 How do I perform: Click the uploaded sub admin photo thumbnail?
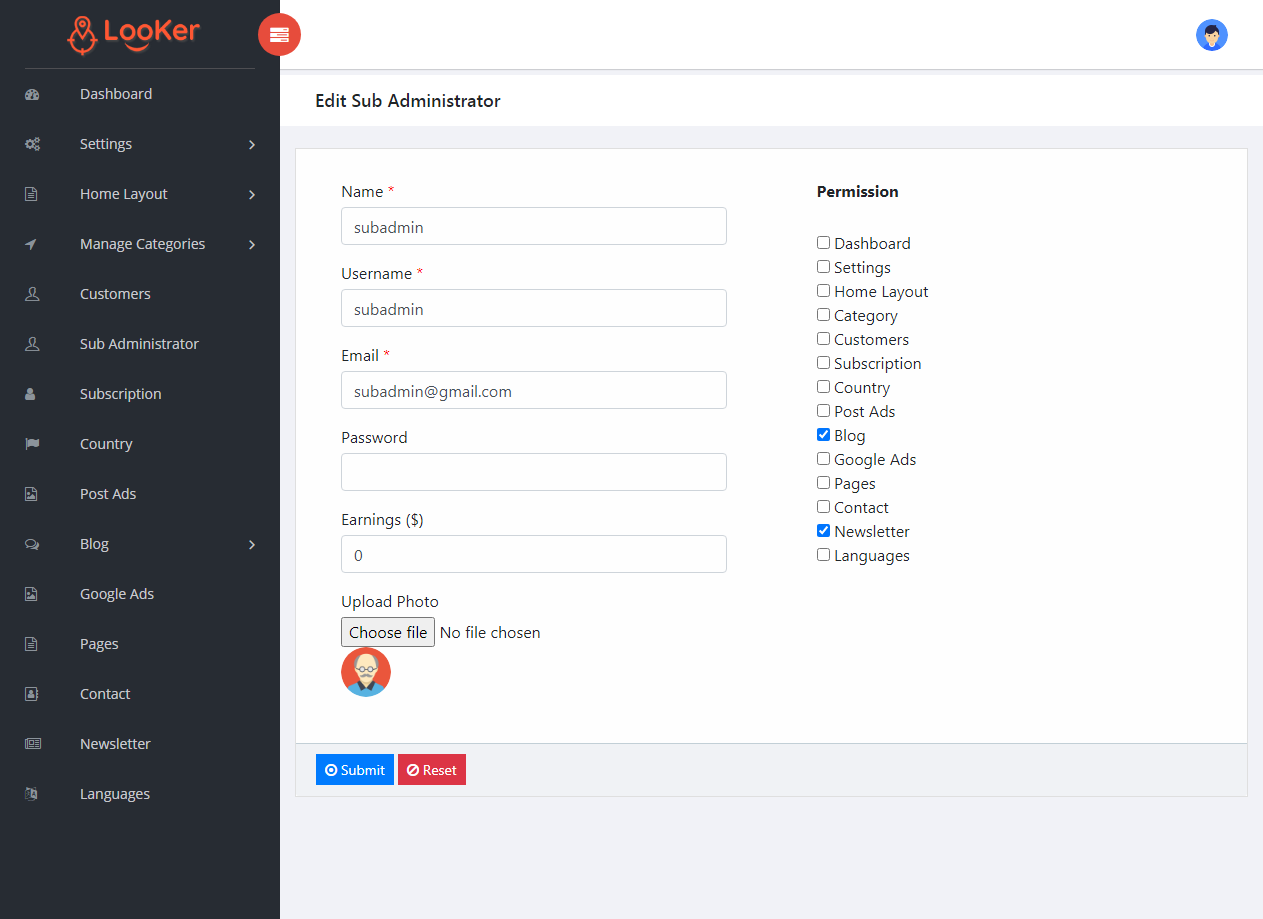[366, 672]
